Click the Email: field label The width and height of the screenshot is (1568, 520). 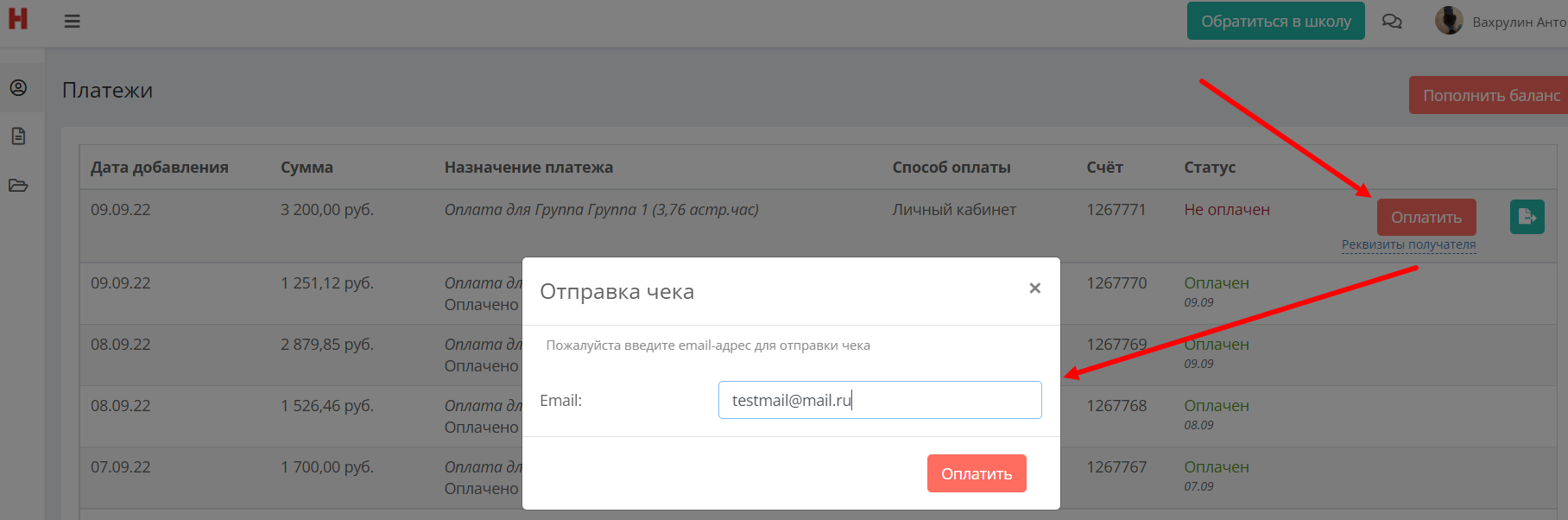[x=561, y=400]
